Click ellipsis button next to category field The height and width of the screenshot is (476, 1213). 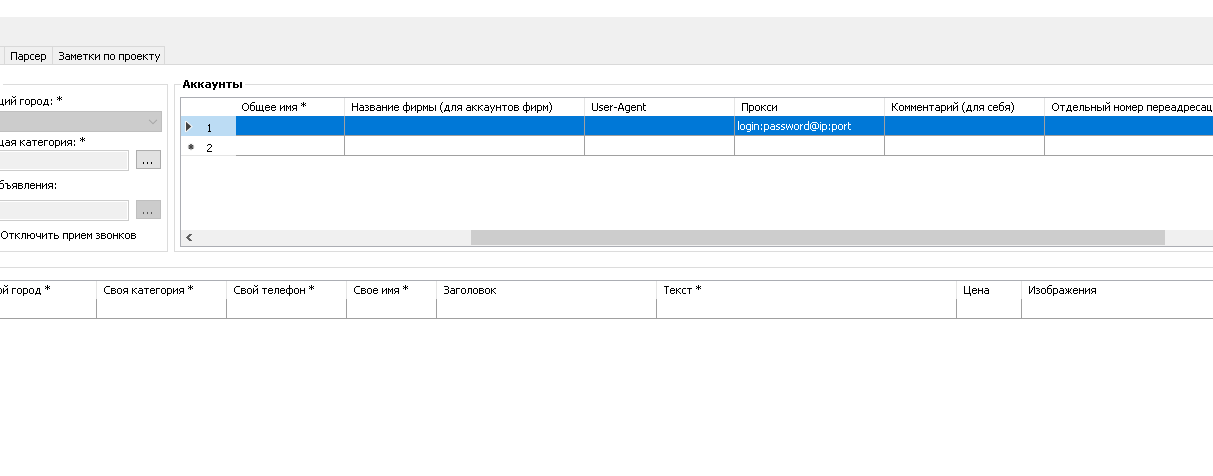[x=148, y=161]
